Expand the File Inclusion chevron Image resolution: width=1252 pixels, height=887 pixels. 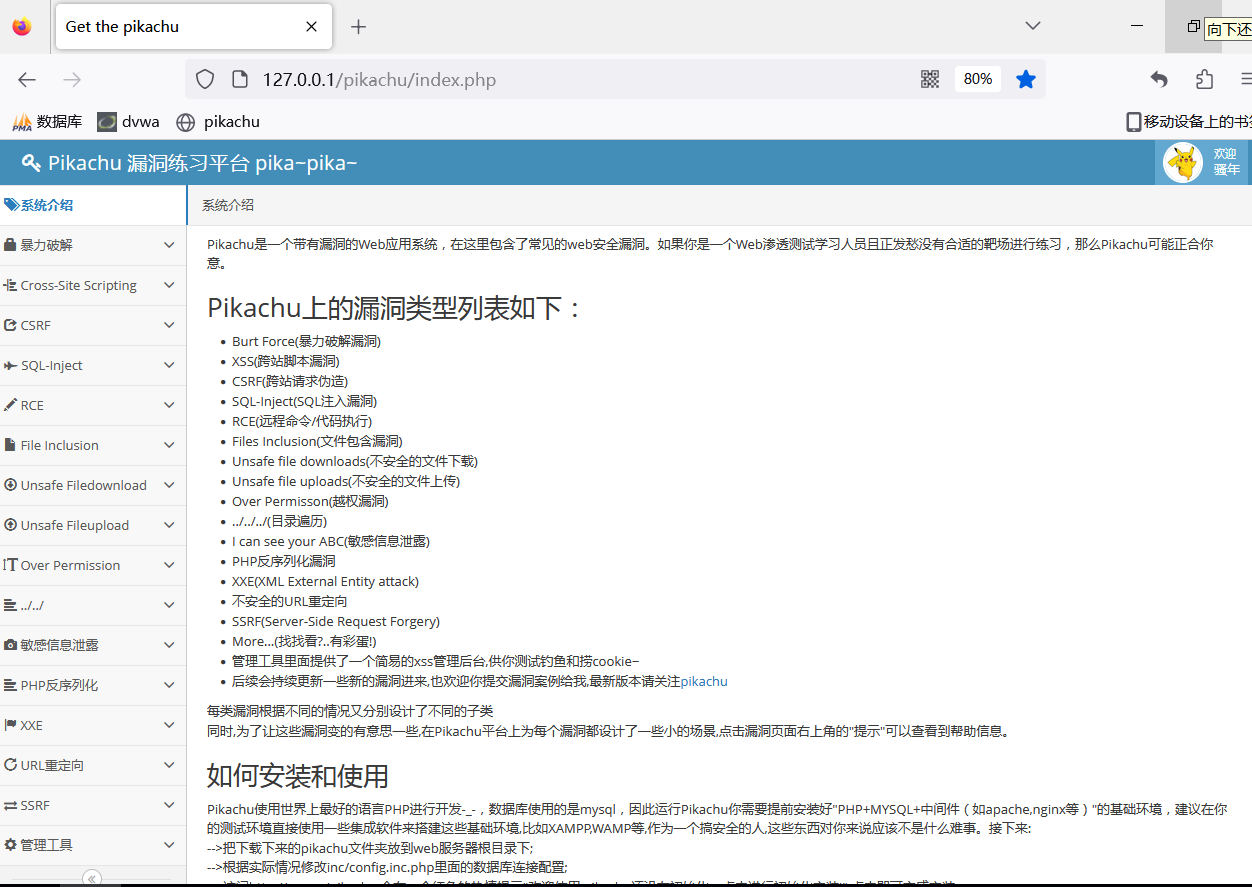pyautogui.click(x=169, y=445)
